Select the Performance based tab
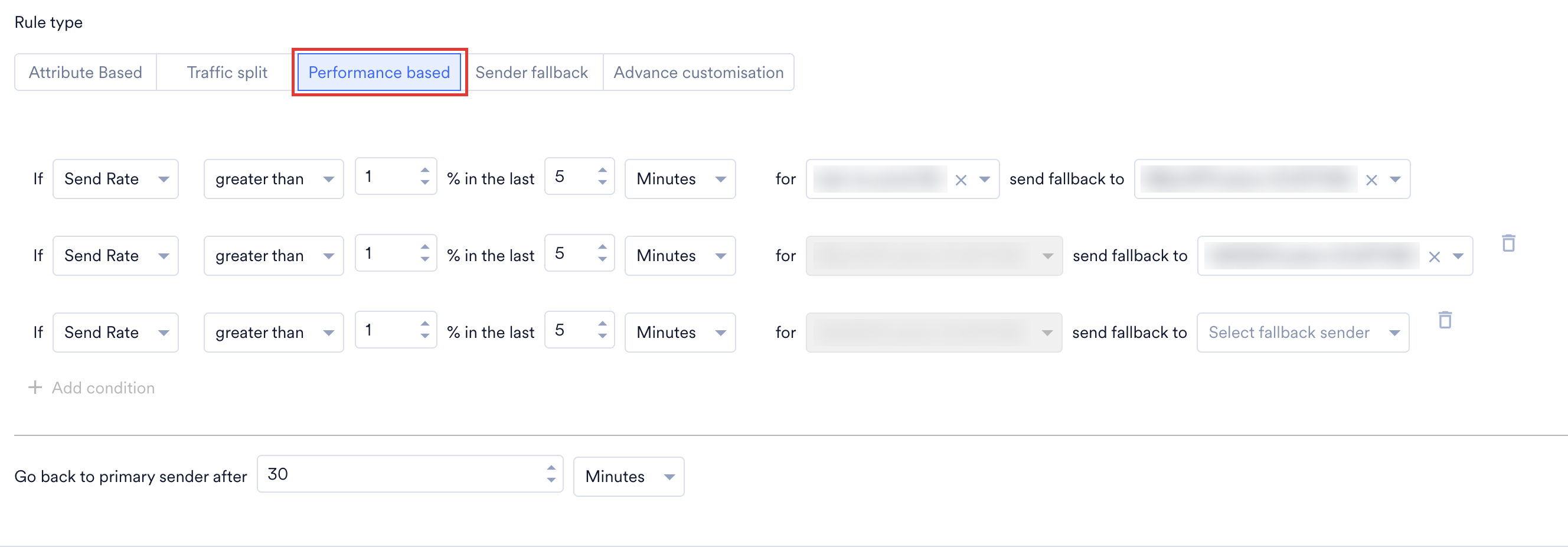 pyautogui.click(x=379, y=73)
